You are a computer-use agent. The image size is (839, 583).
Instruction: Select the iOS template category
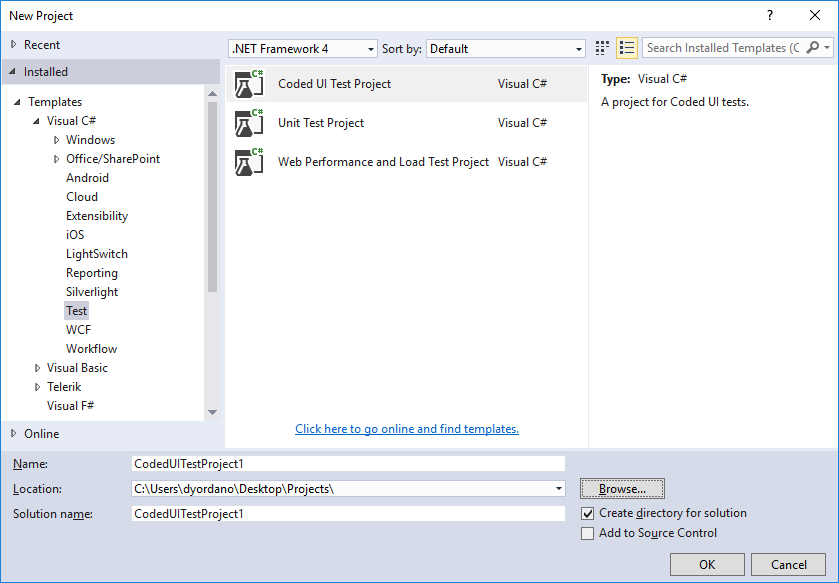coord(75,235)
